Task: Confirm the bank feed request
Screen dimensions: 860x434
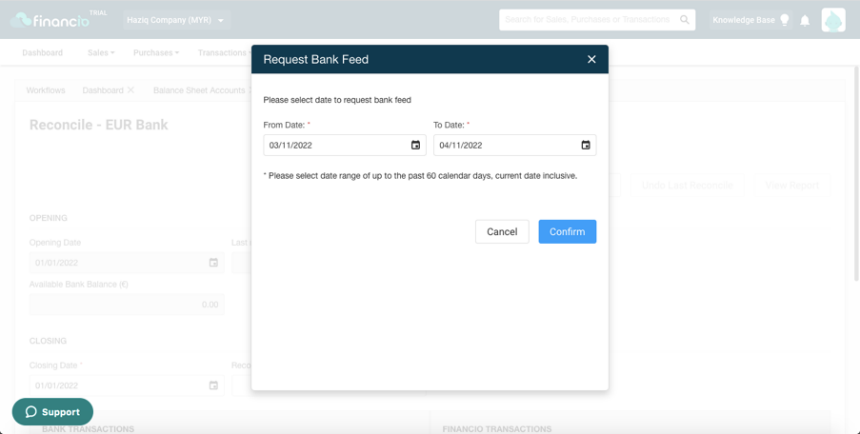Action: tap(567, 232)
